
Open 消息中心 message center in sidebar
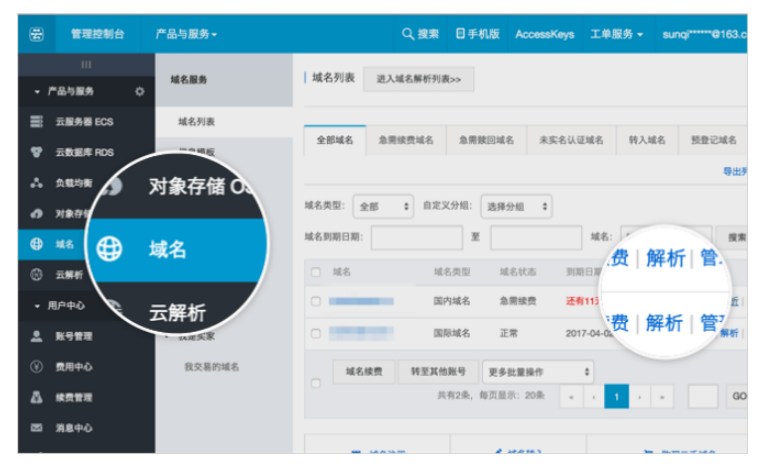click(x=86, y=428)
